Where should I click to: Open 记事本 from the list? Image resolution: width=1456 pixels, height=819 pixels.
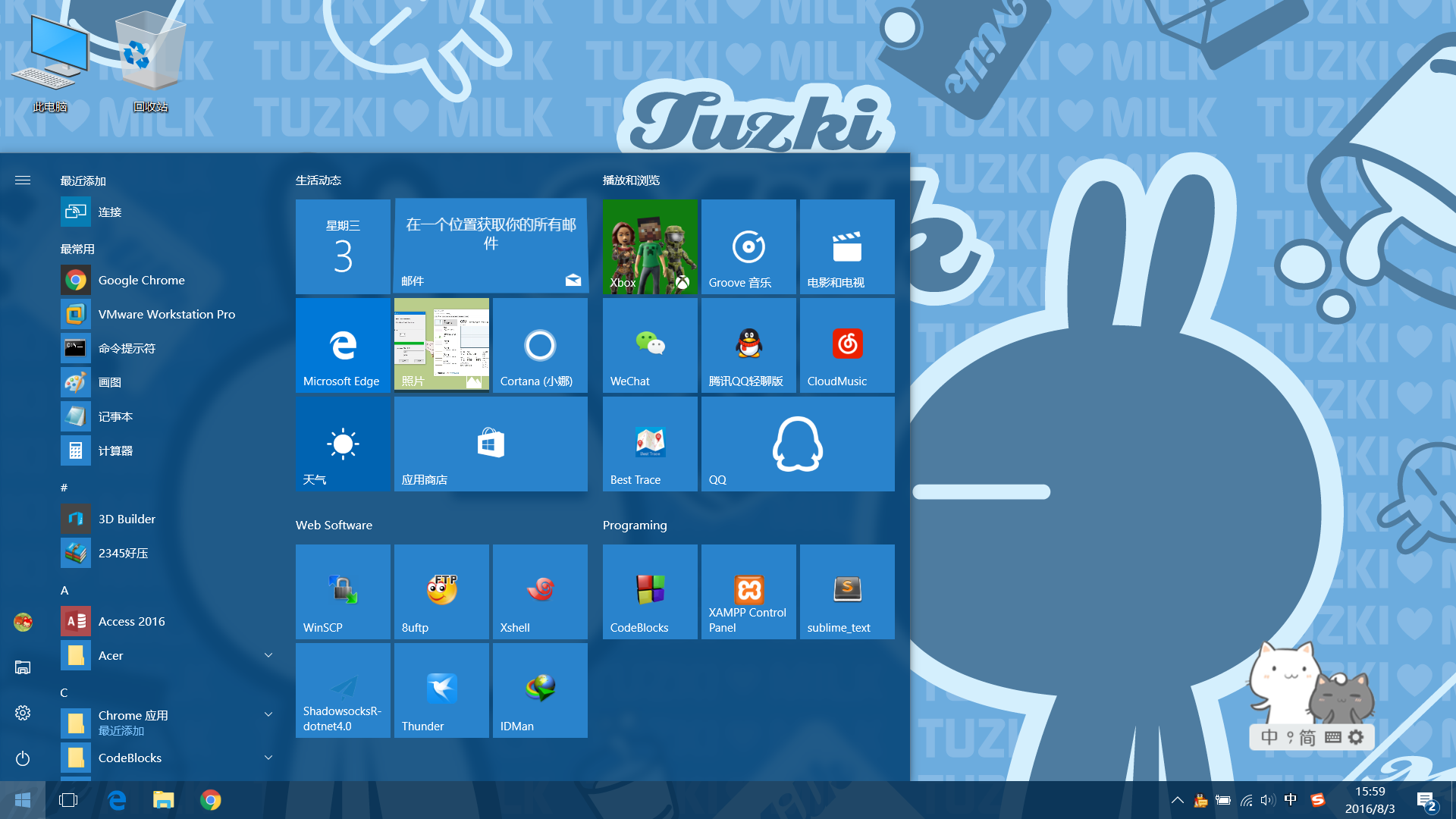(x=168, y=416)
